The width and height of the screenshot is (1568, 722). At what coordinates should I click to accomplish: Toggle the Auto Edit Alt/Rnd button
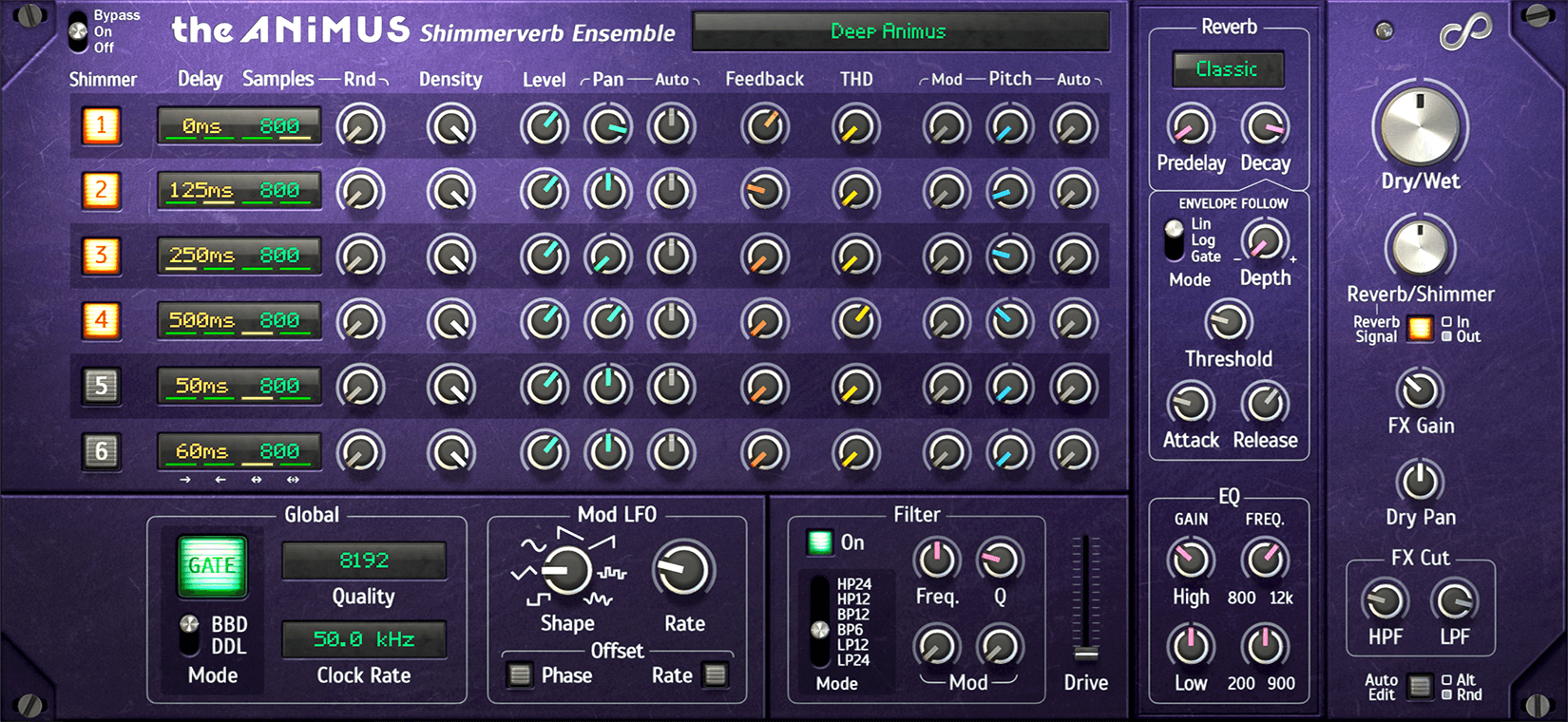pyautogui.click(x=1420, y=687)
